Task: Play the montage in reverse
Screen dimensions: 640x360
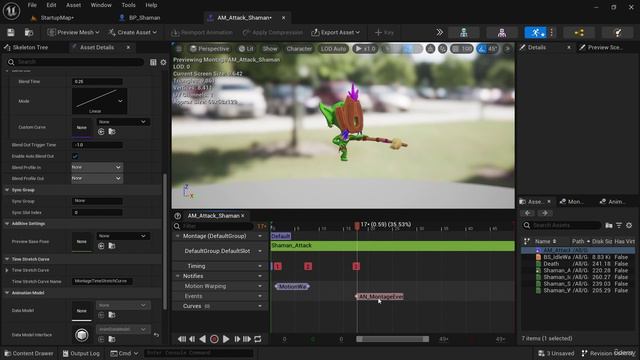Action: coord(203,339)
